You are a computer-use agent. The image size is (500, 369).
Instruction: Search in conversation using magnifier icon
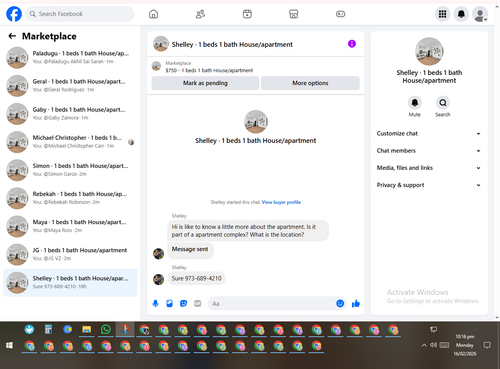(x=443, y=103)
